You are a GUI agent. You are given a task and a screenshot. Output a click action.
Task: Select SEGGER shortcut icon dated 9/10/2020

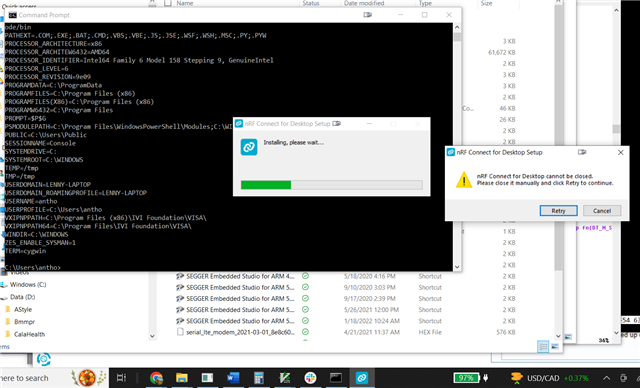(180, 287)
